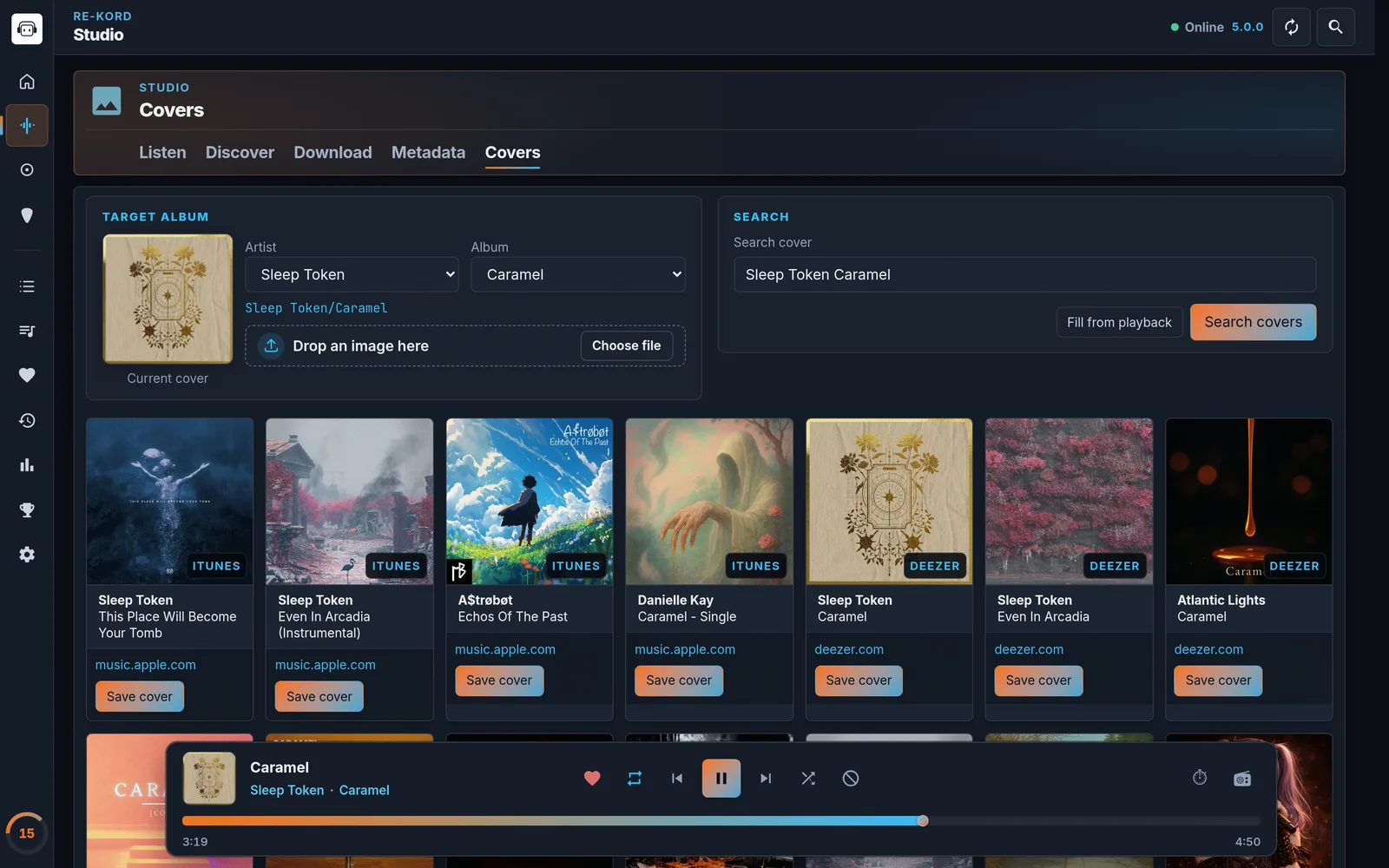Click the Choose file button
Screen dimensions: 1389x868
click(626, 345)
